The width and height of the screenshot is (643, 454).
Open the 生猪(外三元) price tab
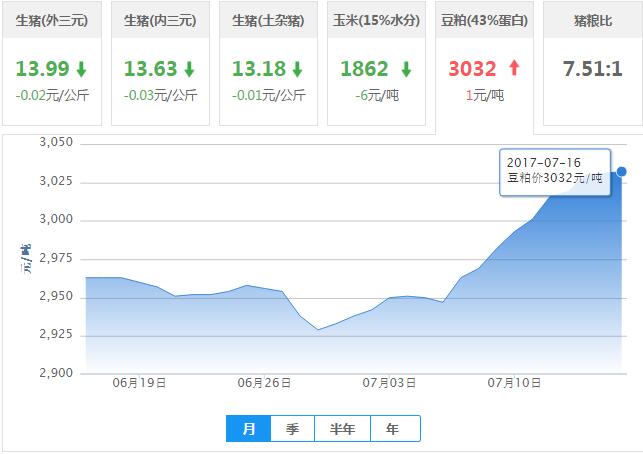[52, 63]
